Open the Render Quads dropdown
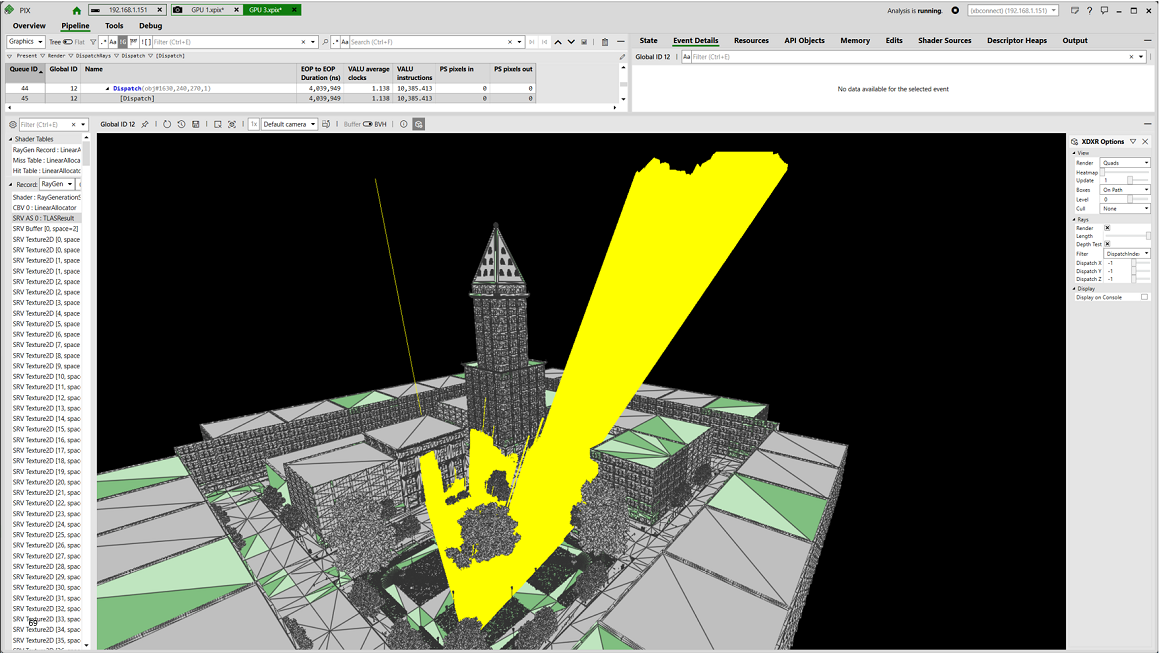The height and width of the screenshot is (653, 1159). pos(1125,163)
